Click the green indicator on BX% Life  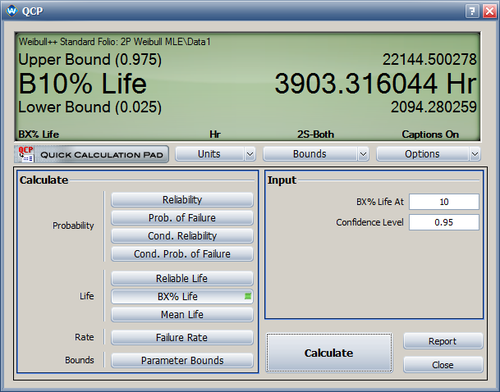click(x=248, y=296)
